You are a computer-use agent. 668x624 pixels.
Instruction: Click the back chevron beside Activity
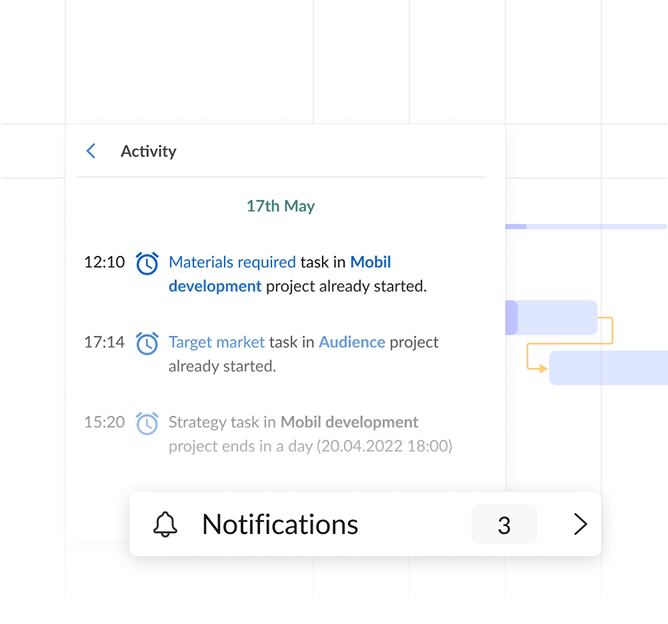click(91, 151)
